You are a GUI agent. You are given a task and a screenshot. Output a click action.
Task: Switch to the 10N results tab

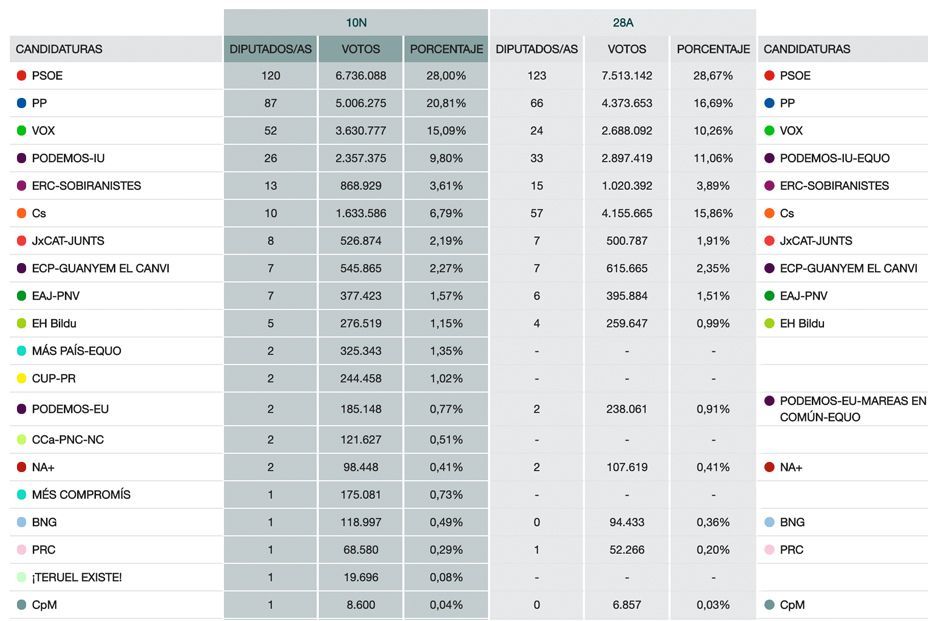355,21
